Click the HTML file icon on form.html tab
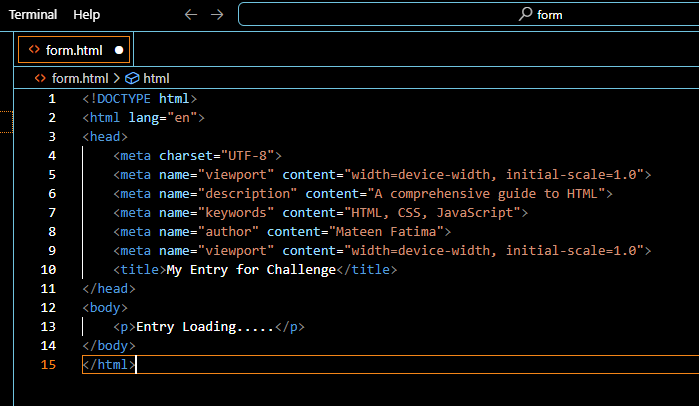The width and height of the screenshot is (699, 406). [x=34, y=49]
